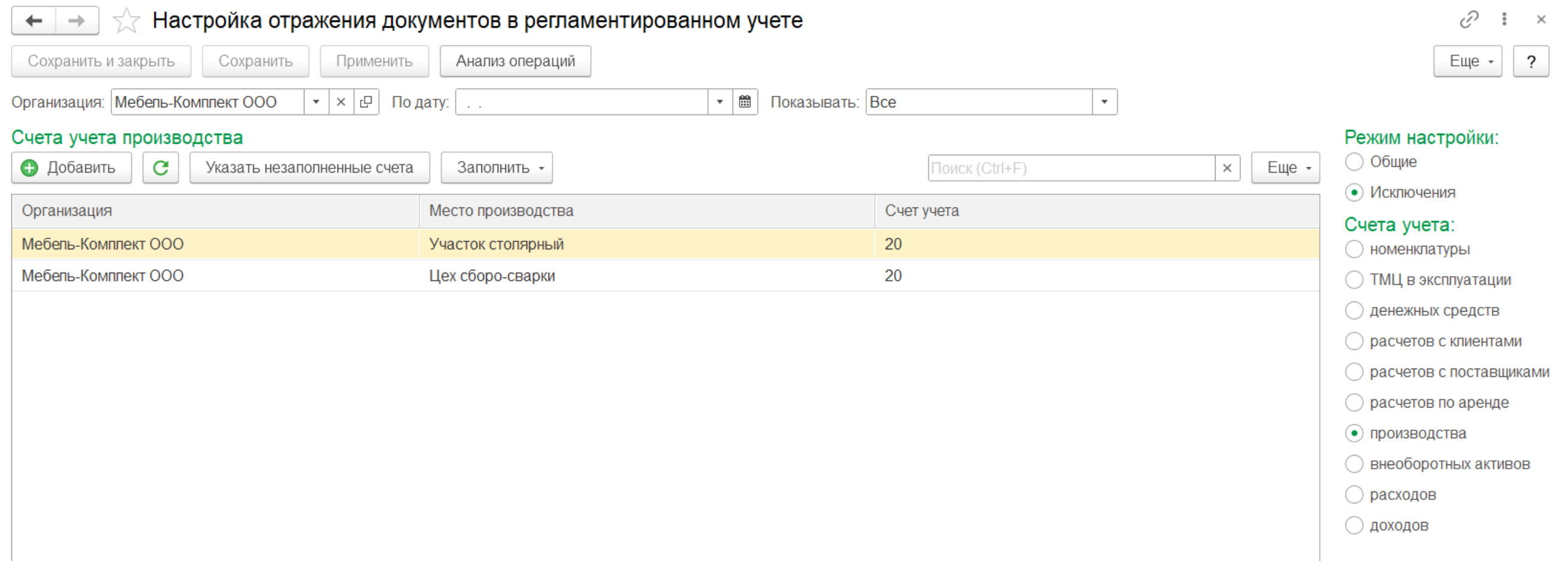Expand the Показывать dropdown list
The image size is (1568, 561).
coord(1104,102)
